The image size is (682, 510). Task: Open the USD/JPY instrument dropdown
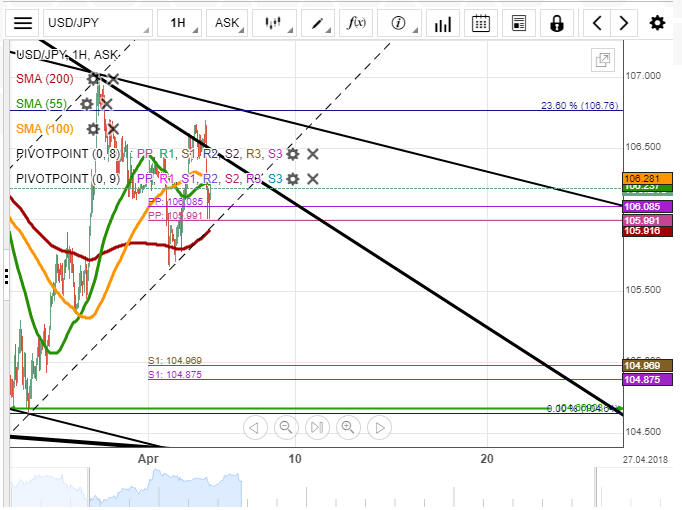tap(98, 23)
